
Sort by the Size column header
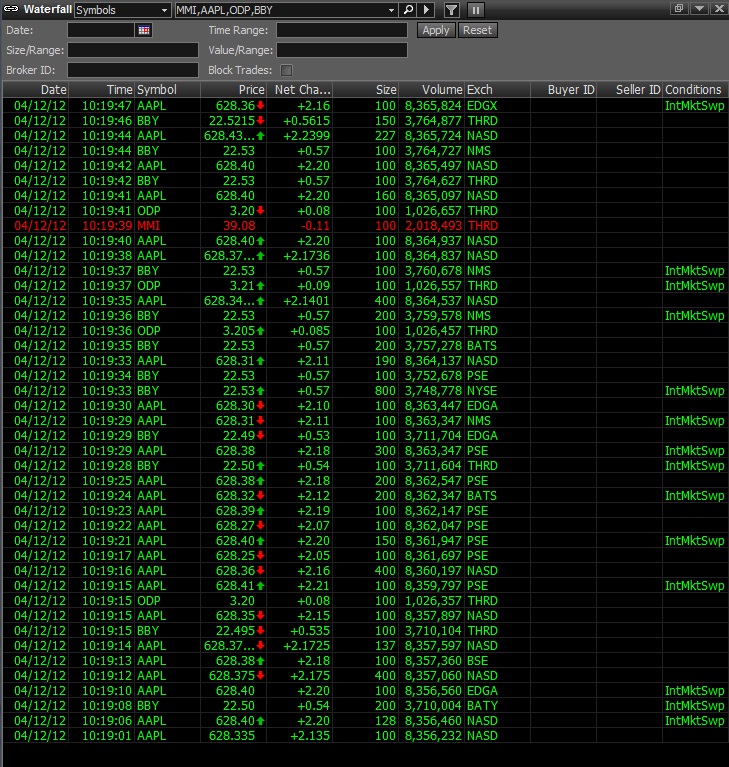[x=365, y=90]
